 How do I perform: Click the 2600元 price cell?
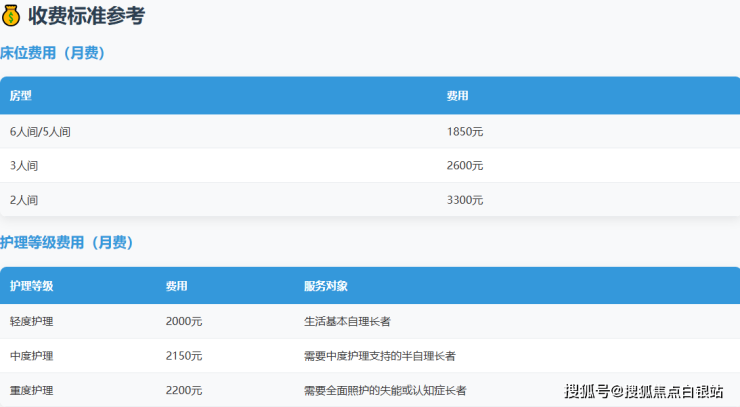click(465, 166)
